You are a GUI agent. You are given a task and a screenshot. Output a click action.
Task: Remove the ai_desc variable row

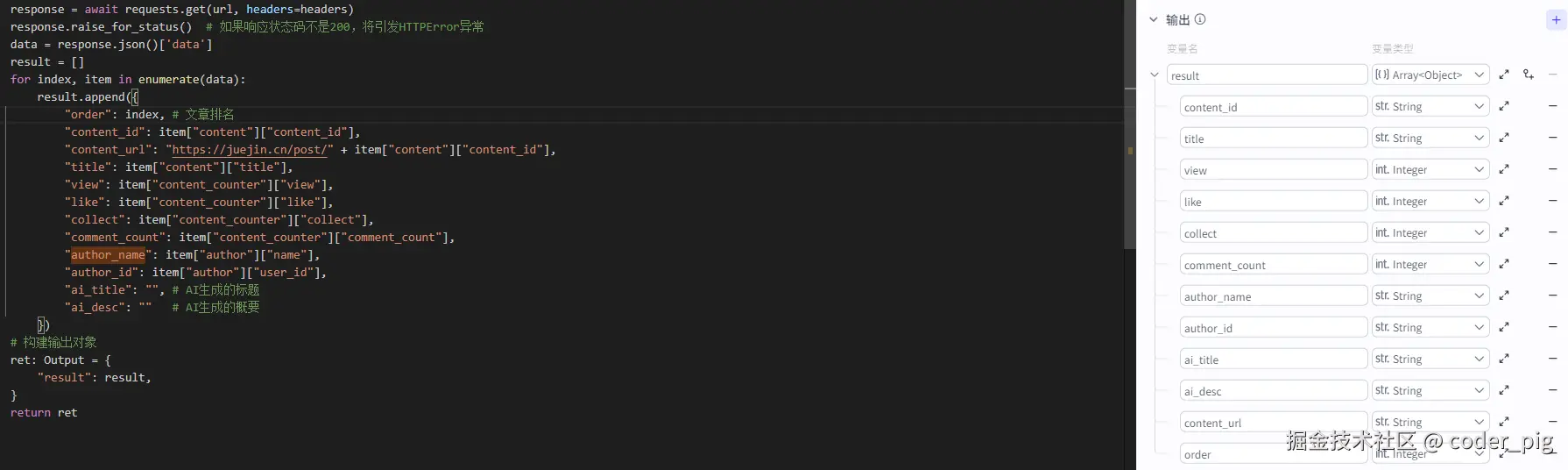(x=1552, y=390)
